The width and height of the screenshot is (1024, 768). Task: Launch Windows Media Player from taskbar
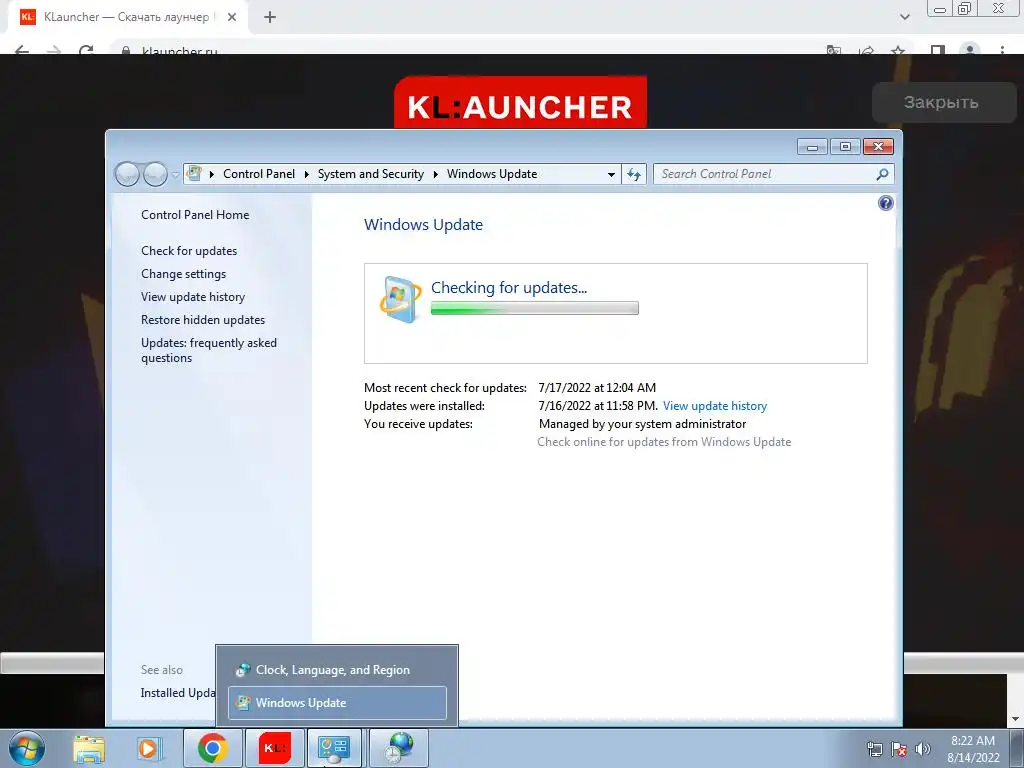(148, 748)
